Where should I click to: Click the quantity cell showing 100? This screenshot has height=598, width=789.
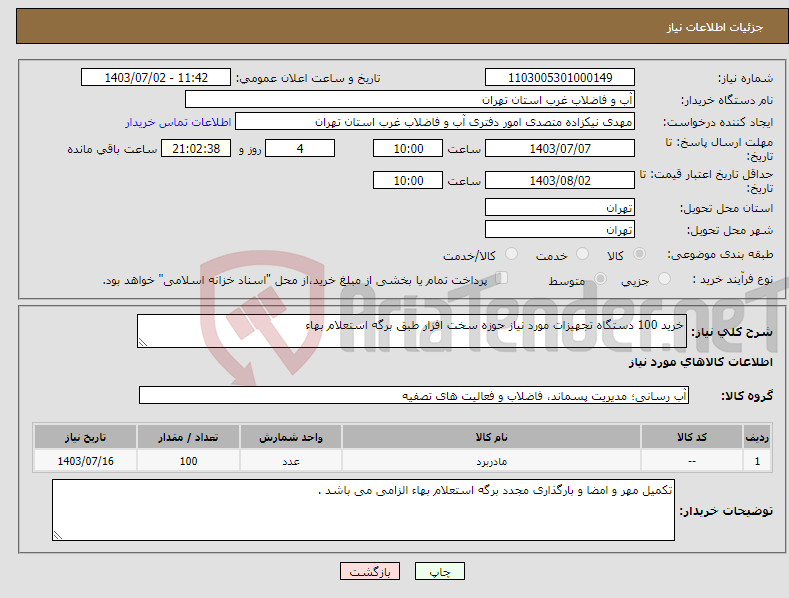188,461
